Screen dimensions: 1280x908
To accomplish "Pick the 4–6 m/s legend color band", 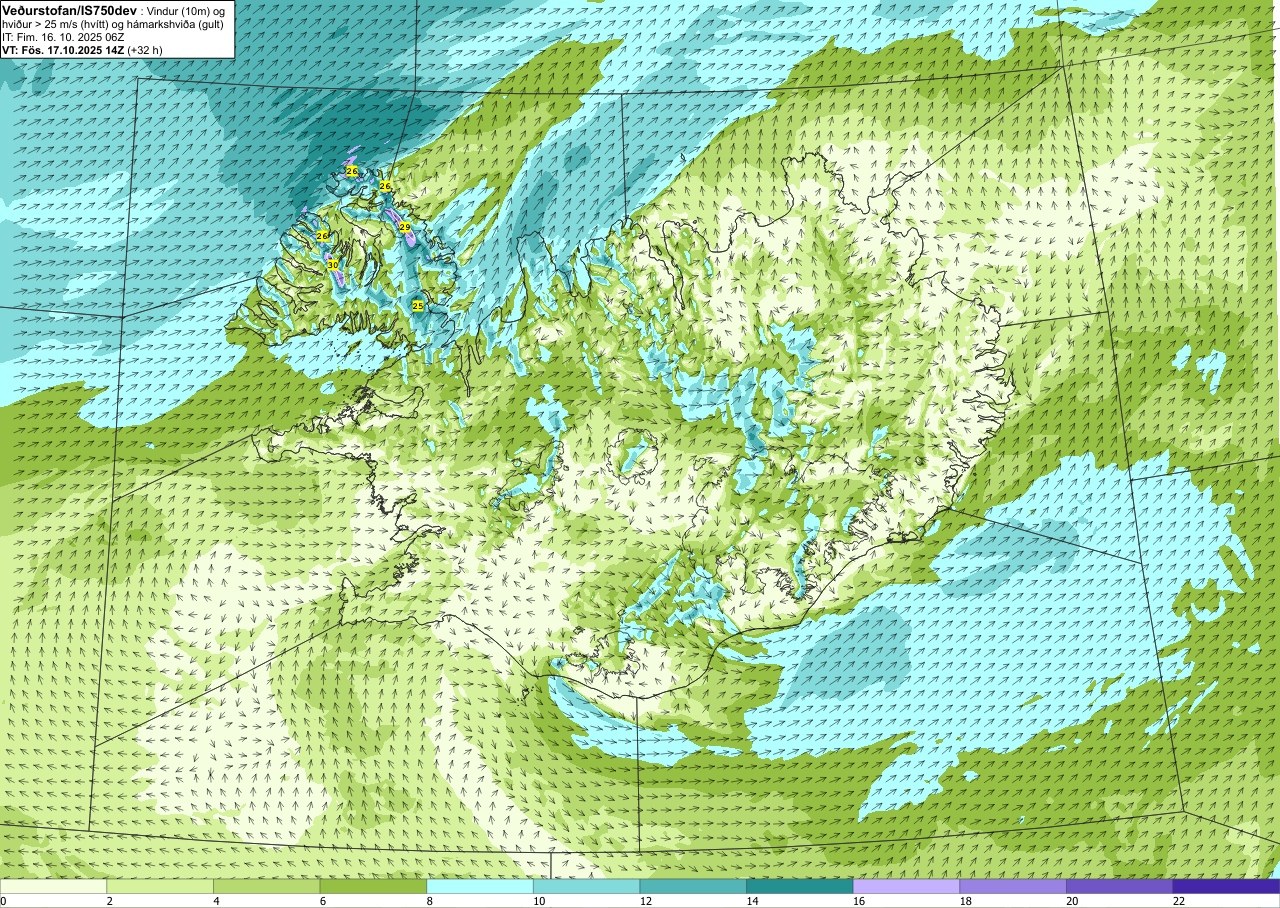I will coord(267,886).
